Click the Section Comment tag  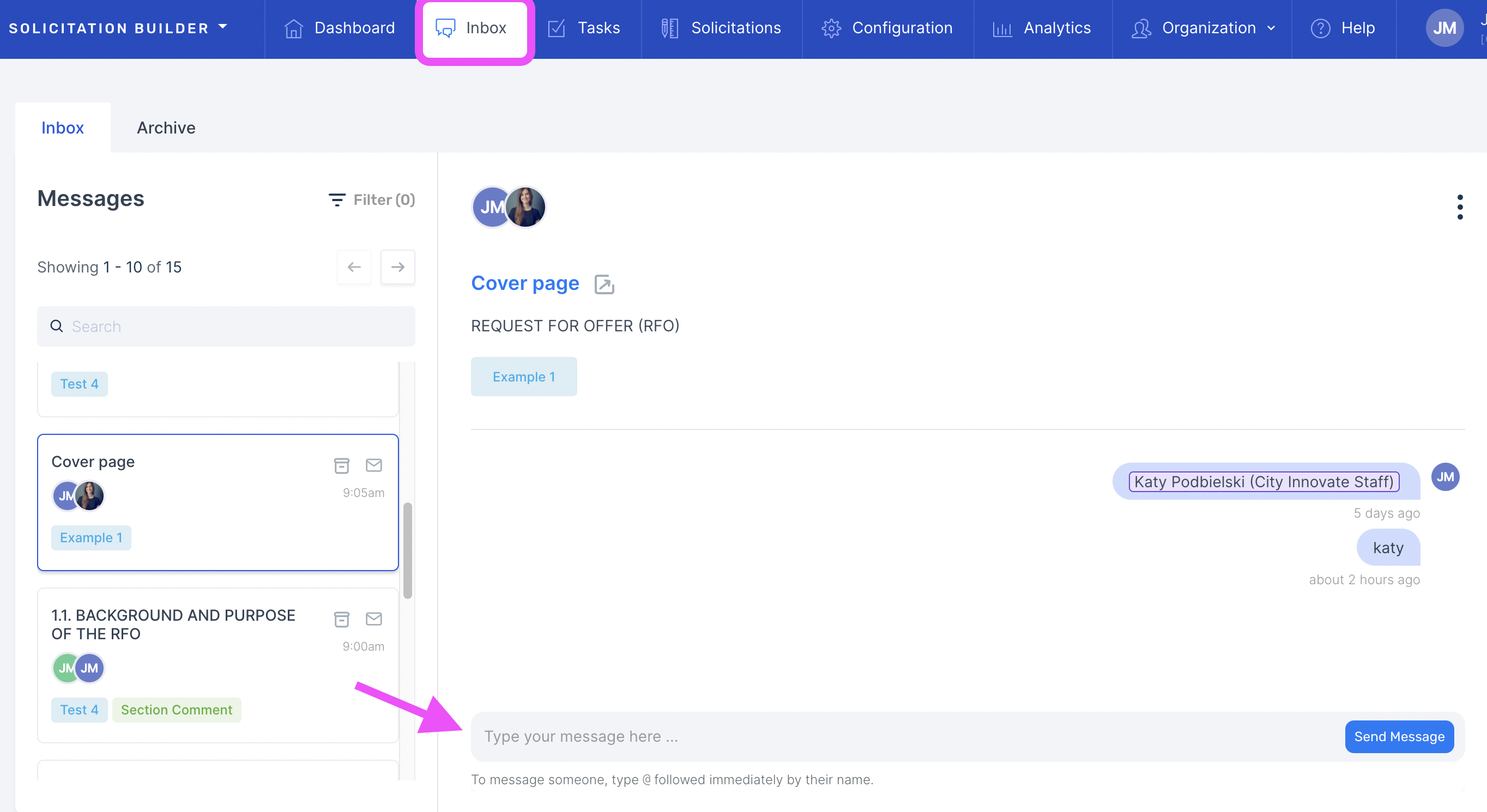click(177, 709)
